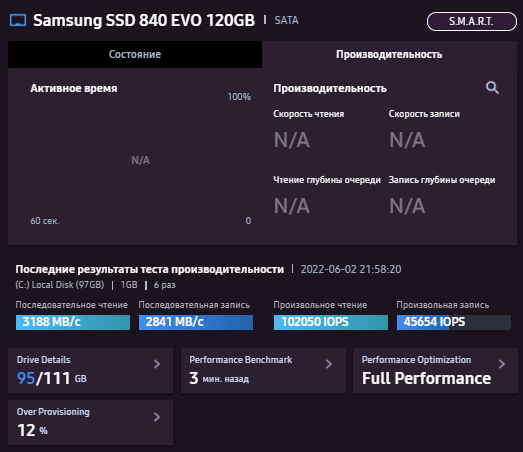Click the SATA interface label

(286, 20)
